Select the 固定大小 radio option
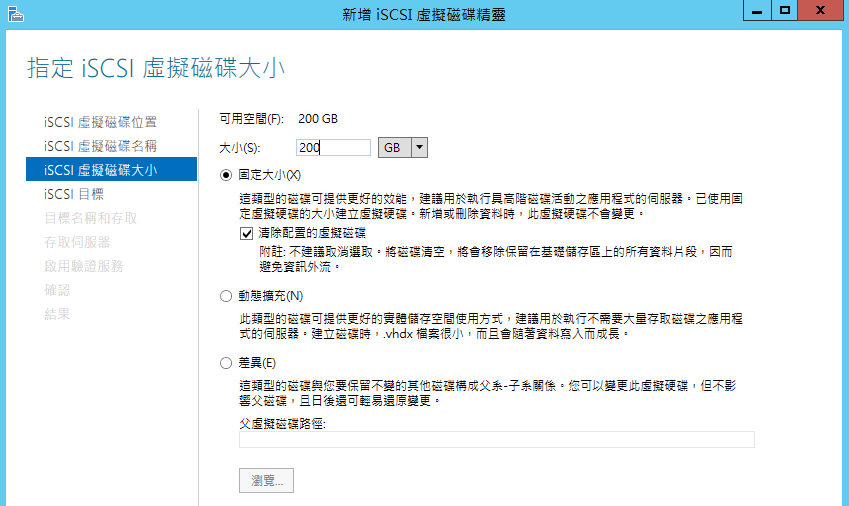Image resolution: width=849 pixels, height=506 pixels. click(226, 175)
